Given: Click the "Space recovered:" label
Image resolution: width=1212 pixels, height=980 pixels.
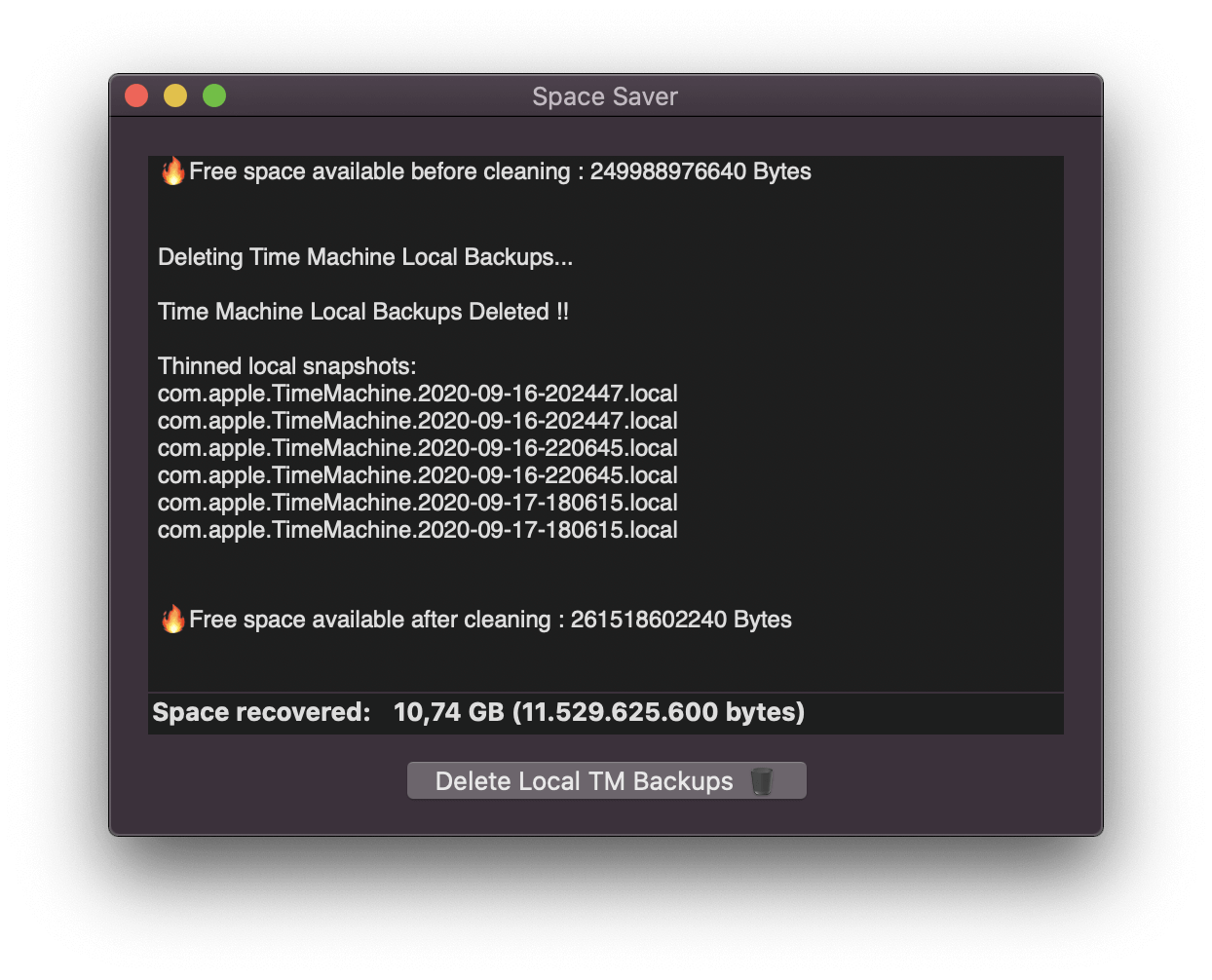Looking at the screenshot, I should [x=261, y=712].
